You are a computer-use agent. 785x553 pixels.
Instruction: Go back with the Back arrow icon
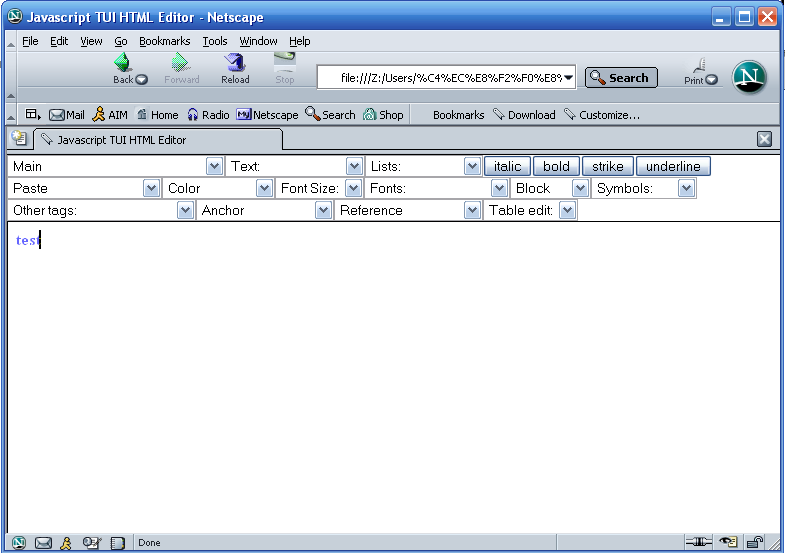122,63
